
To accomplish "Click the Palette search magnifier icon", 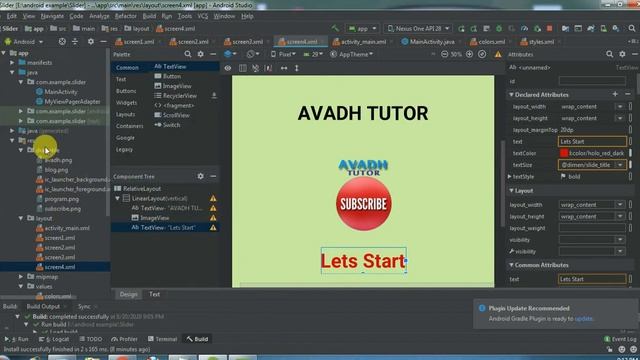I will [x=187, y=54].
